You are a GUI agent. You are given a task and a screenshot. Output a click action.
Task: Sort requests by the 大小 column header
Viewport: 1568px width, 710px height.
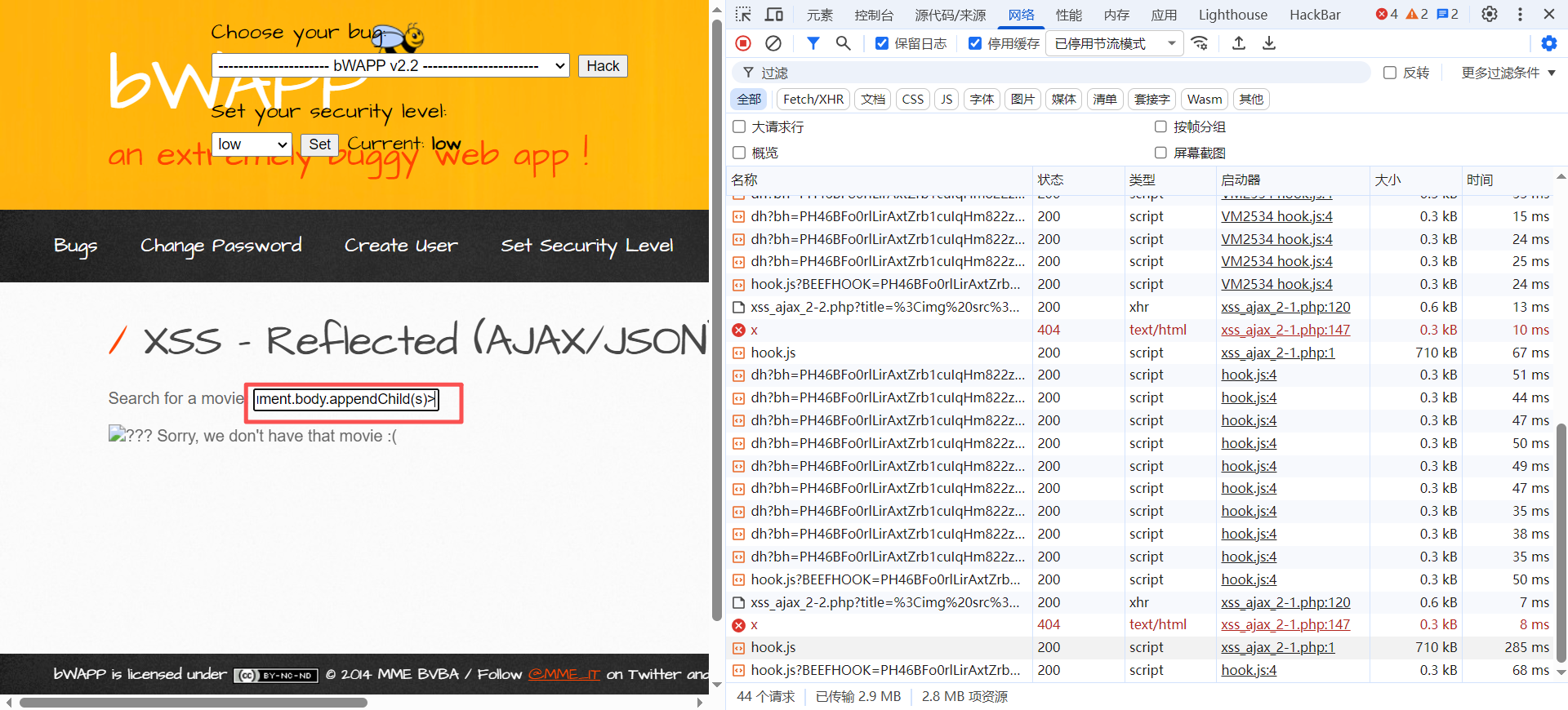(1415, 180)
